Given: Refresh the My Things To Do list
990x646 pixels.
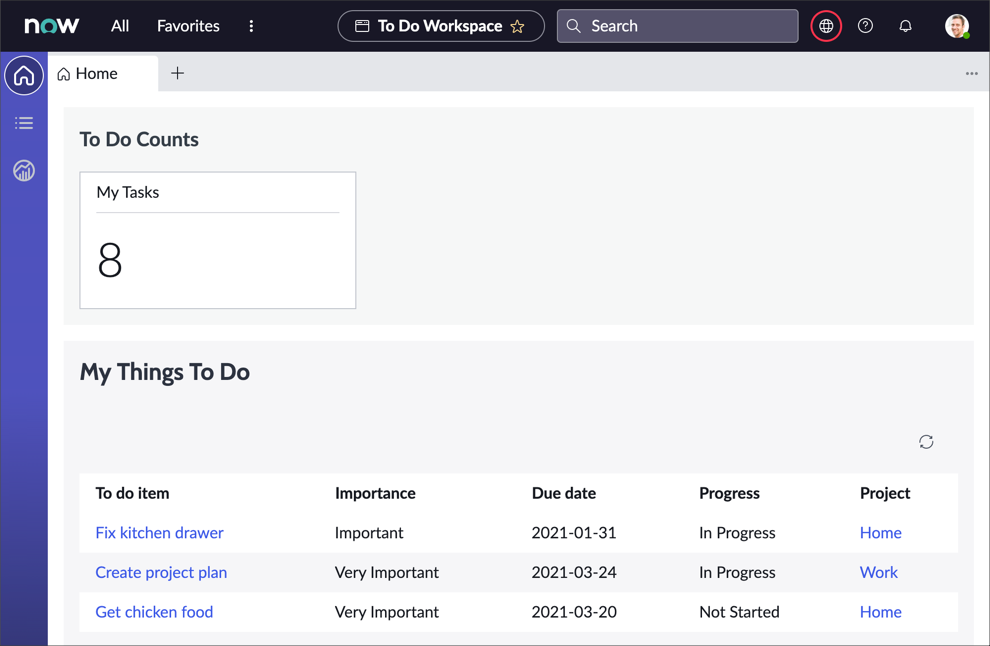Looking at the screenshot, I should tap(926, 441).
